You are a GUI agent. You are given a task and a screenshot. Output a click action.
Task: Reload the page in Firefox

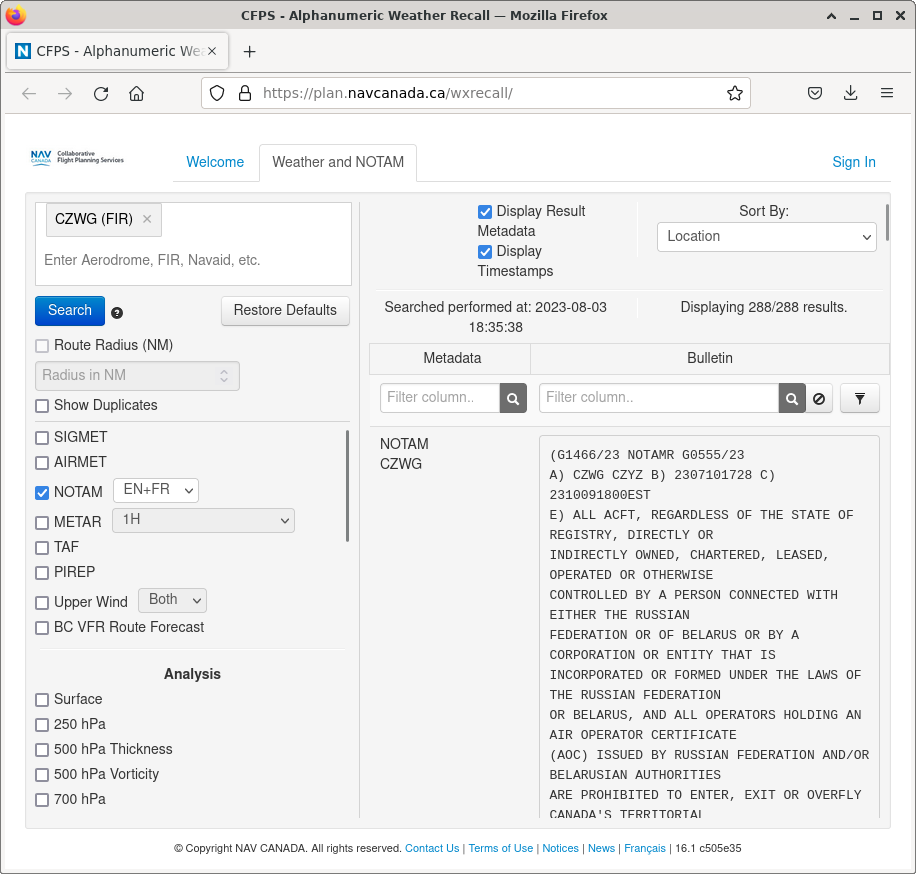coord(101,93)
